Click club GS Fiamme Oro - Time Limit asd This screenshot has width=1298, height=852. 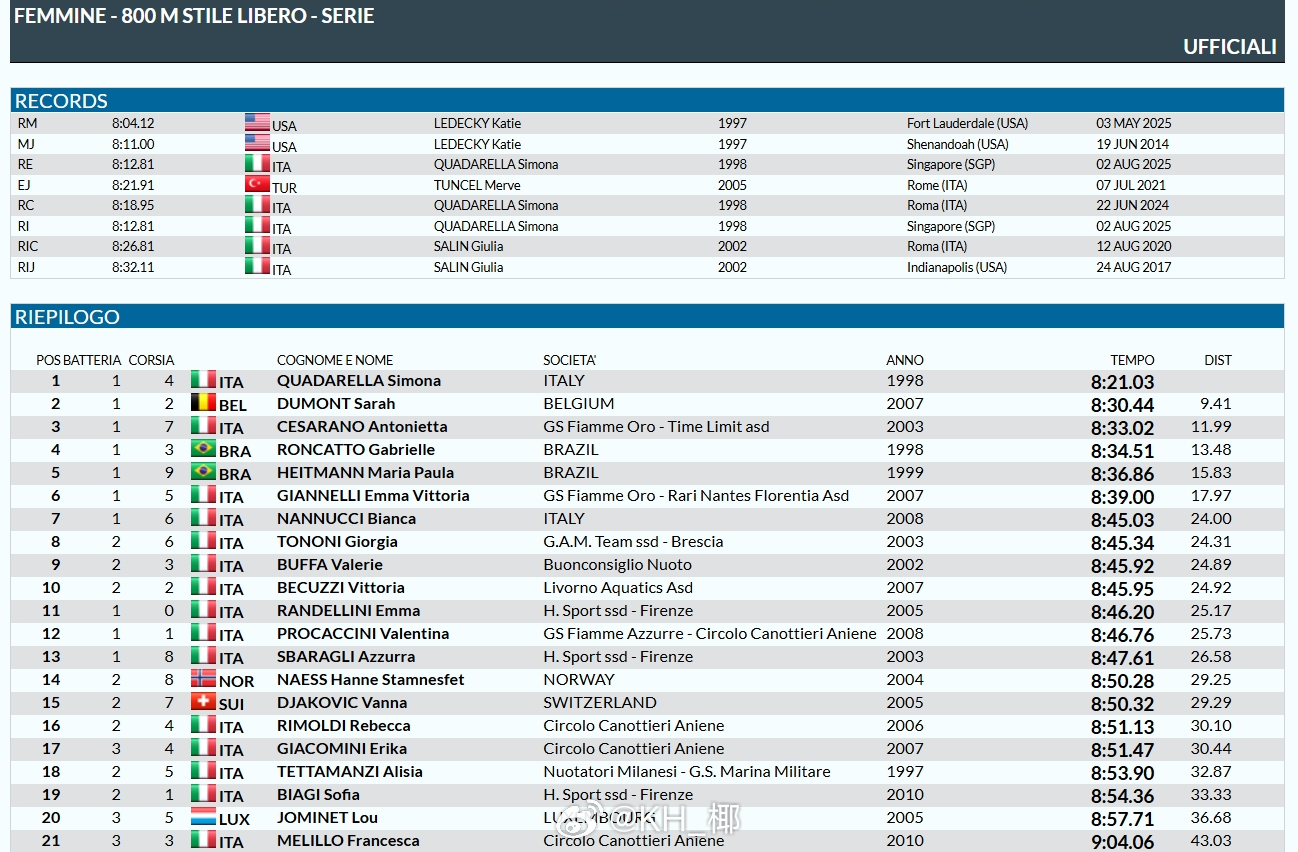[656, 426]
